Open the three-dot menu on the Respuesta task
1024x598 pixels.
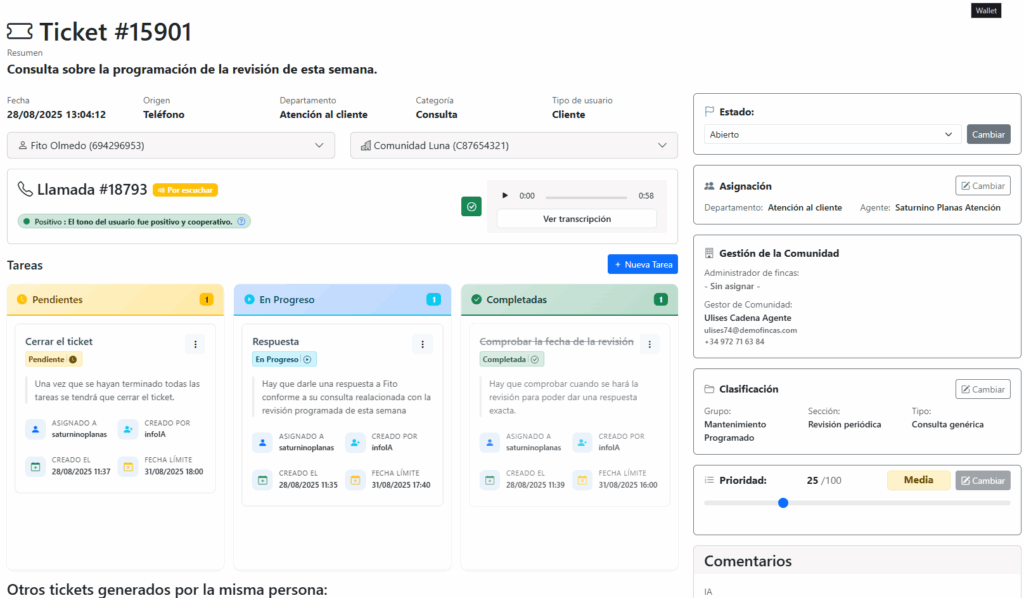423,344
